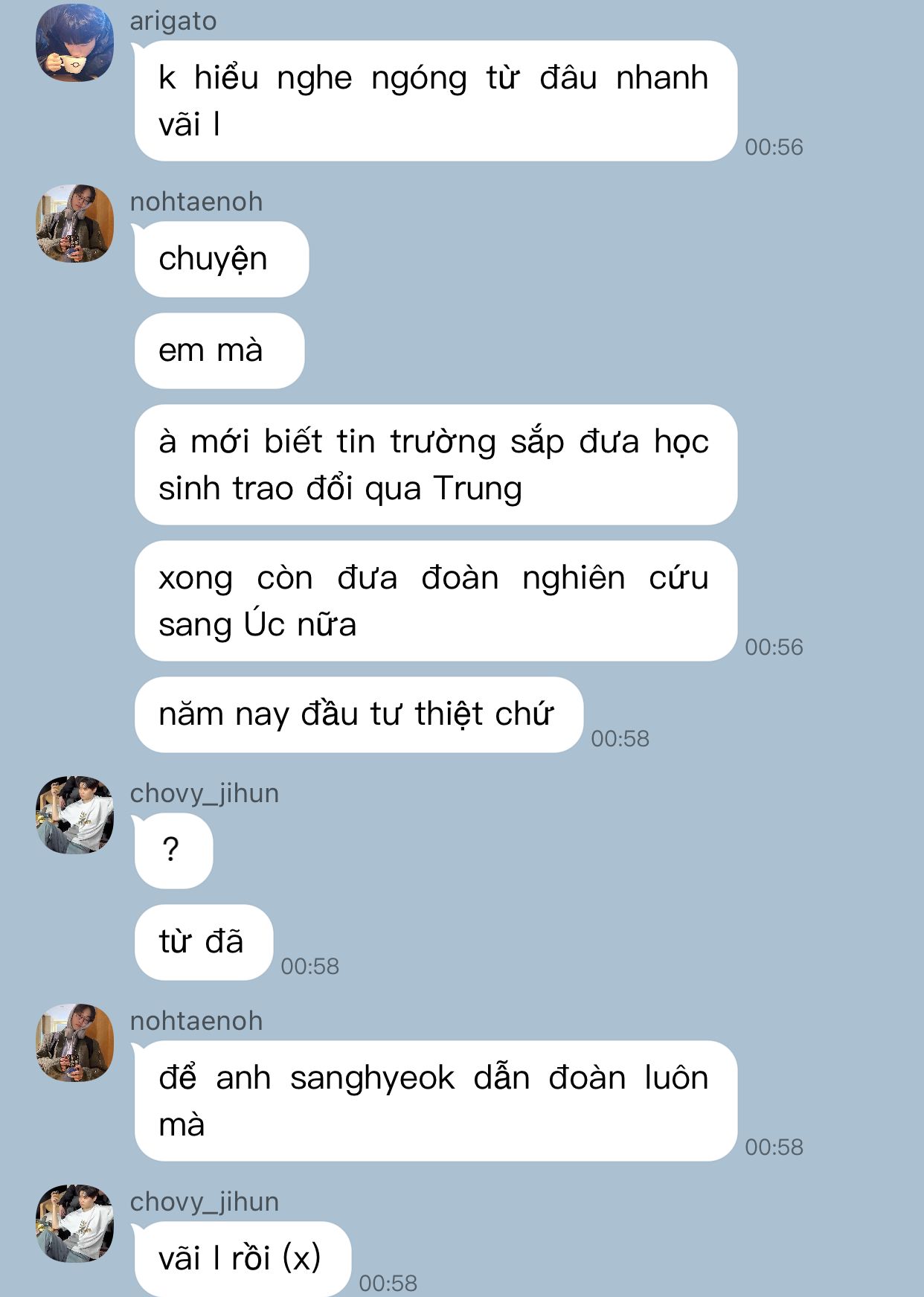Tap the 'năm nay đầu tư thiệt chứ' bubble
The height and width of the screenshot is (1297, 924).
click(358, 714)
